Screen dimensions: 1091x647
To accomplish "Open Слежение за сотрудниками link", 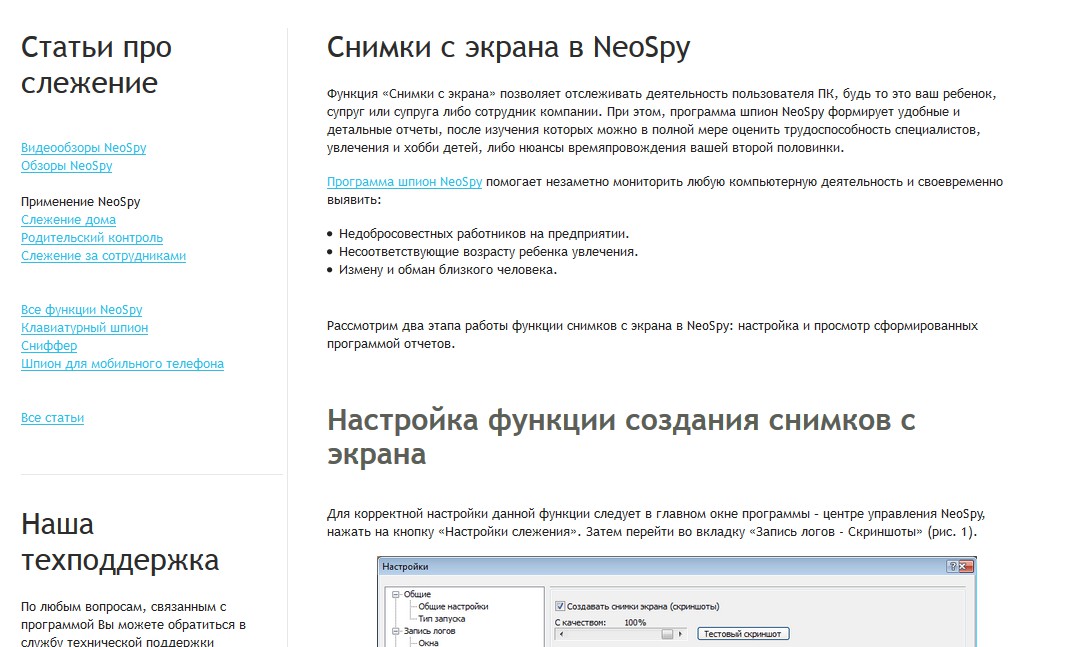I will coord(104,256).
